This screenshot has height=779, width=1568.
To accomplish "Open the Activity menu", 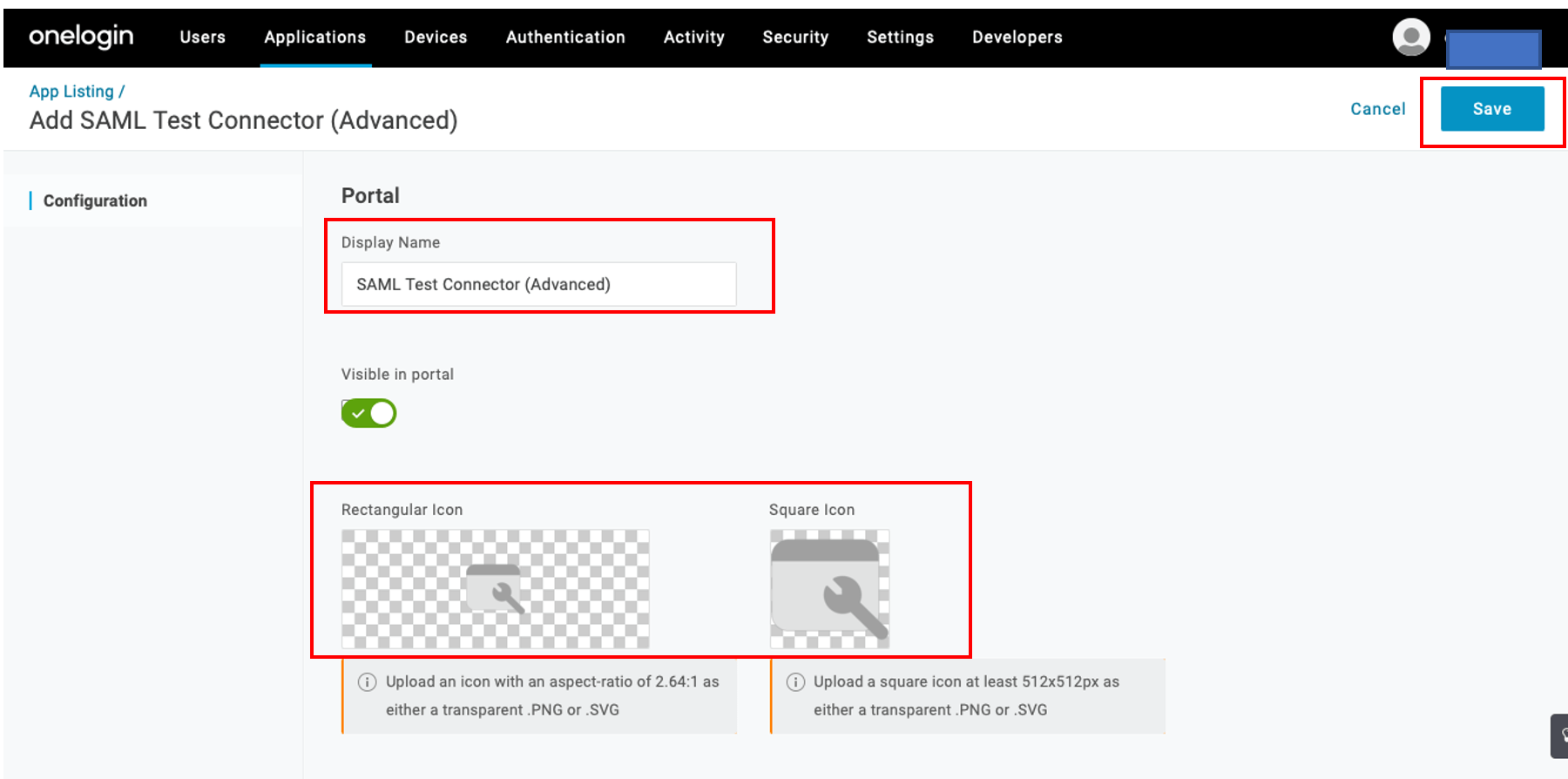I will pyautogui.click(x=693, y=37).
